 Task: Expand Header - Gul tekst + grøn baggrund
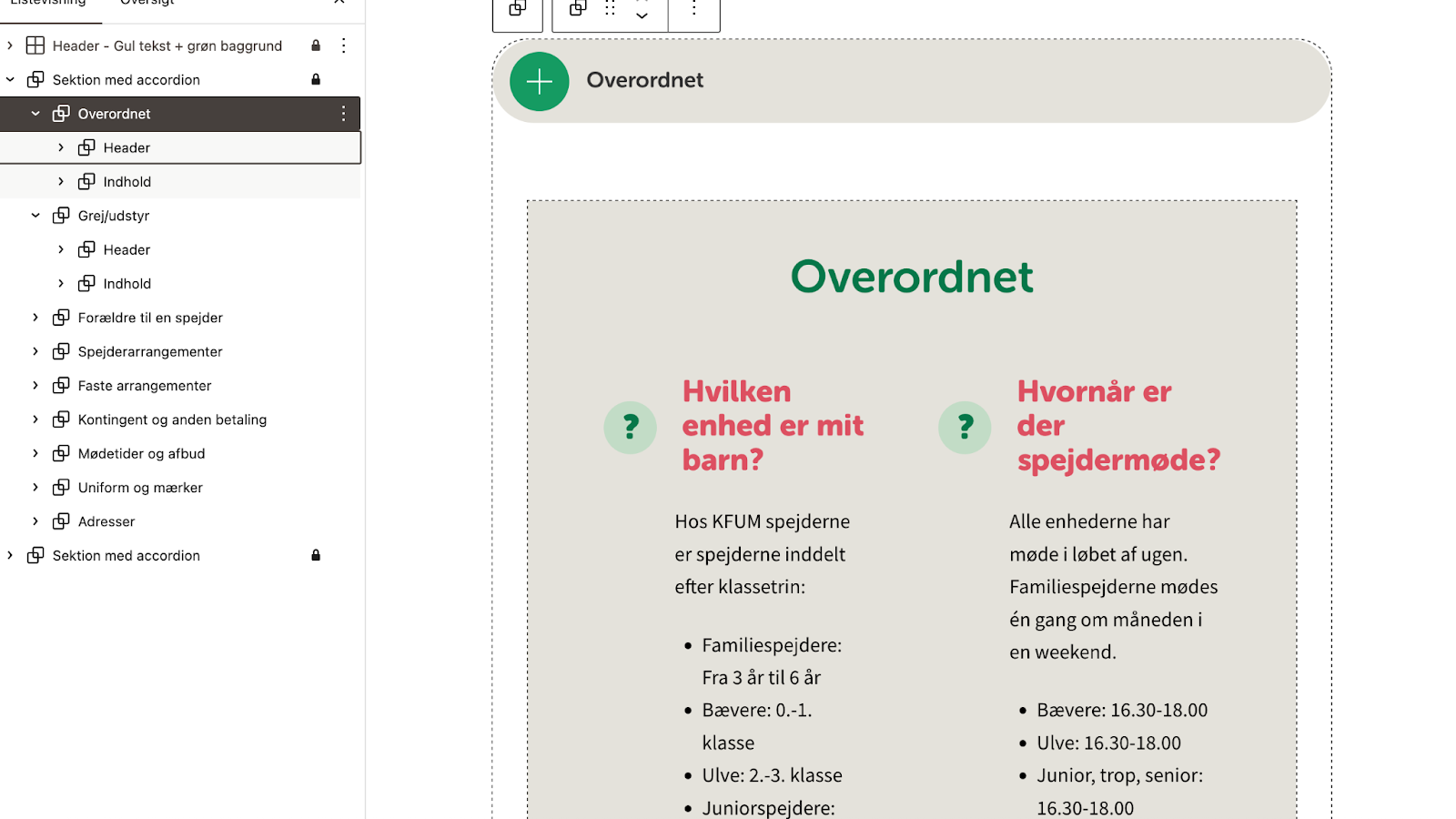pyautogui.click(x=10, y=45)
